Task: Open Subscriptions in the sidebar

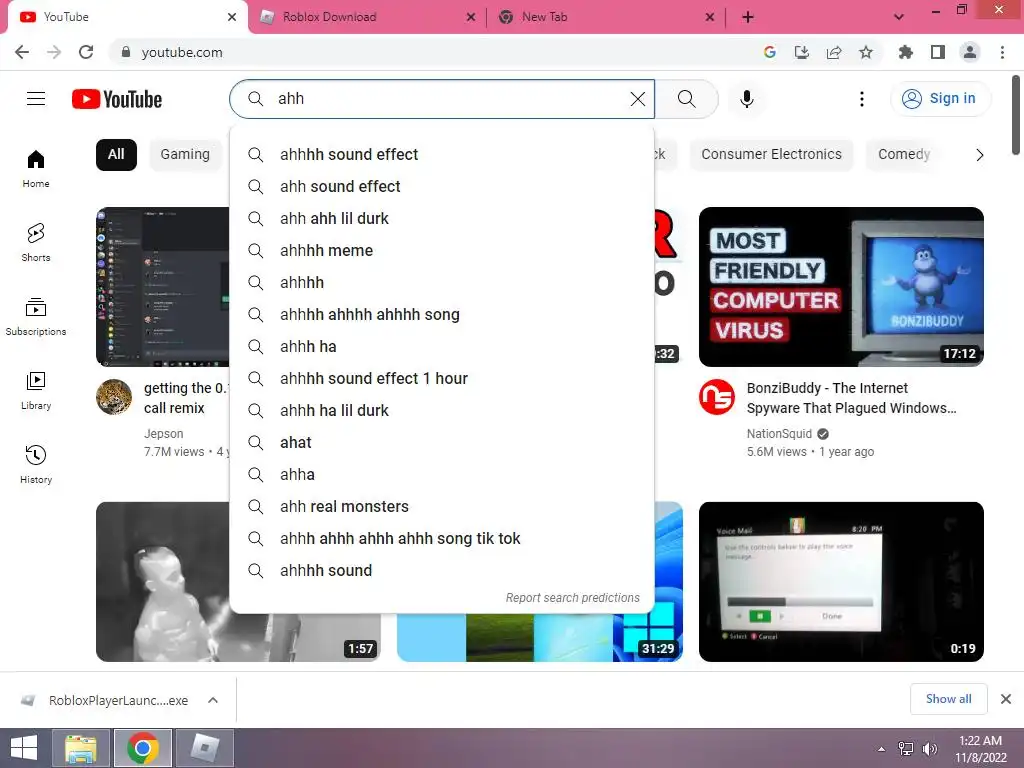Action: pyautogui.click(x=36, y=317)
